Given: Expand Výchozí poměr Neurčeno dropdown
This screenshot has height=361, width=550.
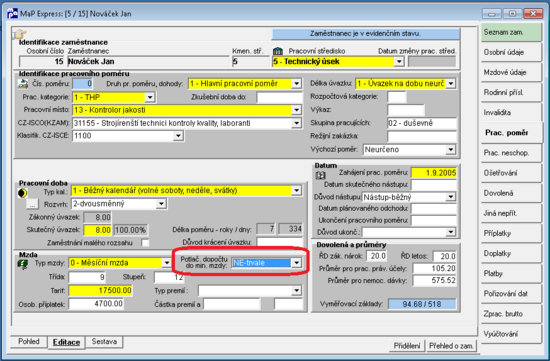Looking at the screenshot, I should [x=451, y=150].
